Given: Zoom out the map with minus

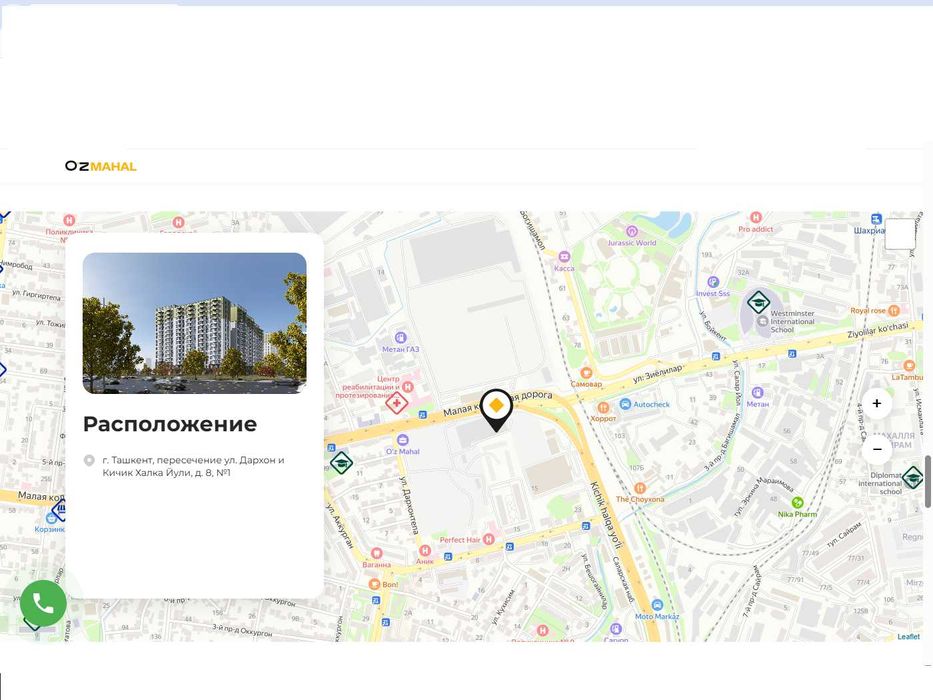Looking at the screenshot, I should tap(876, 449).
